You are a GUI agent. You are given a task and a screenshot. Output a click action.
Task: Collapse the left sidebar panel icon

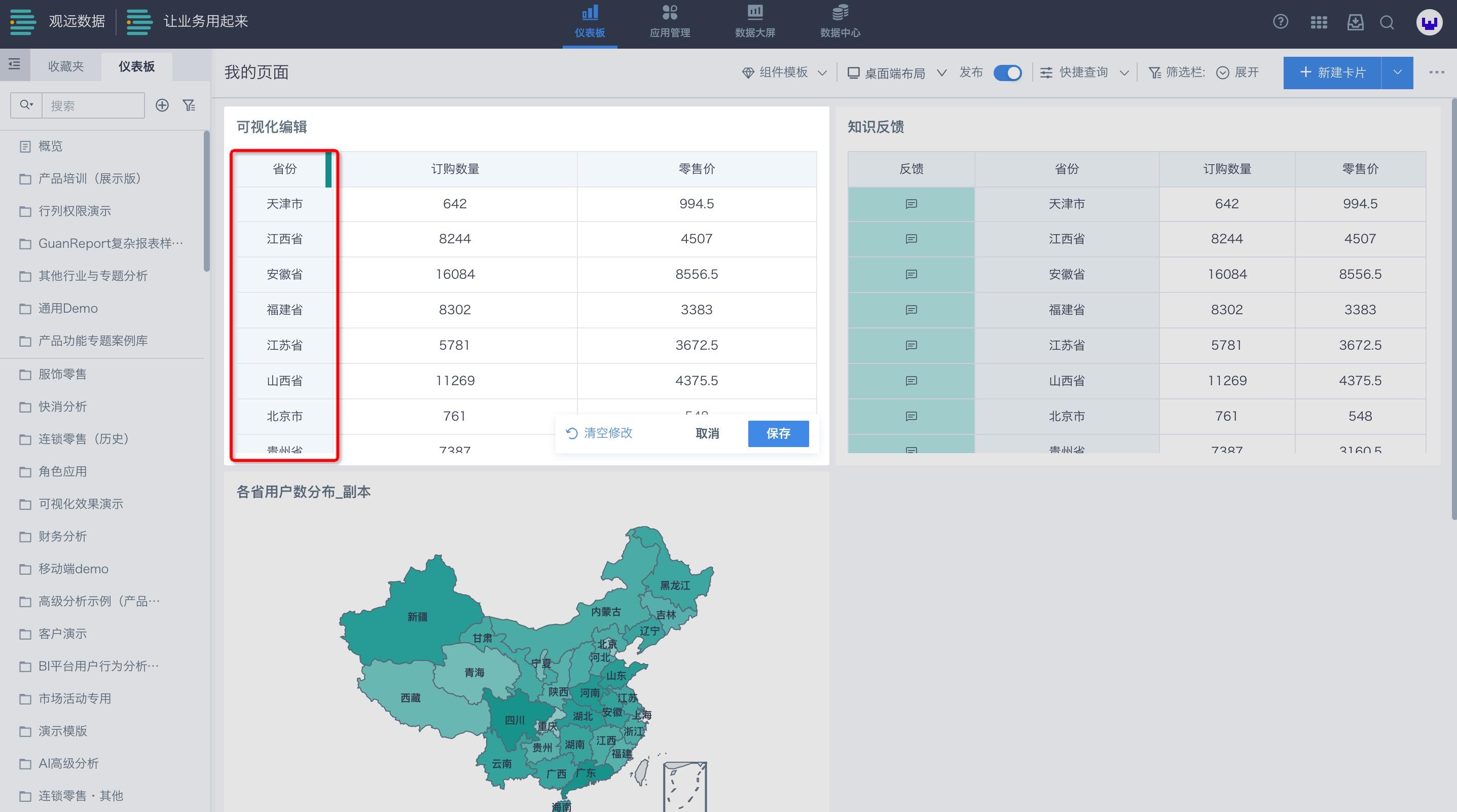coord(15,64)
